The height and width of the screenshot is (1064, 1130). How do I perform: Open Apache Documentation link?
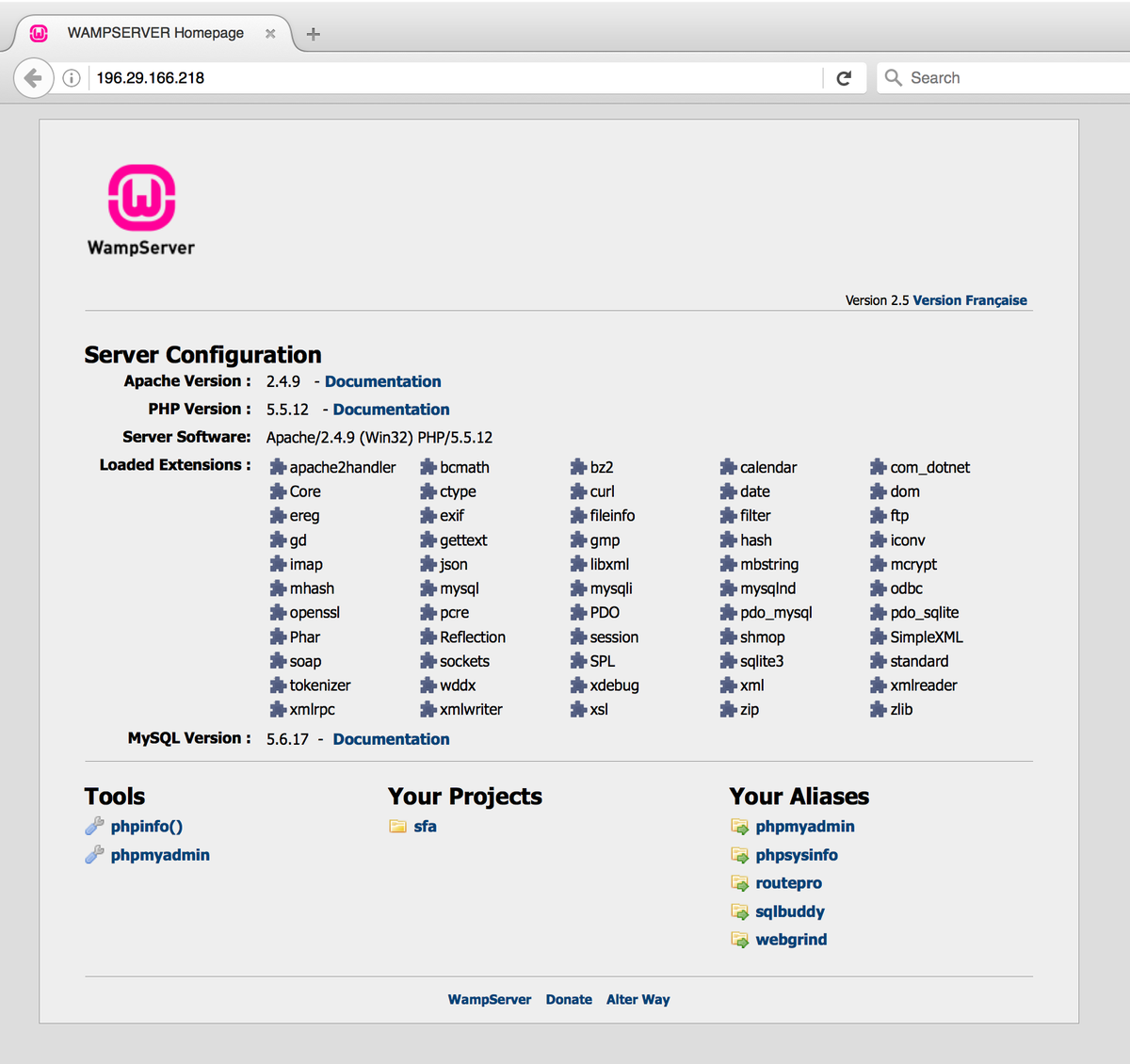tap(382, 381)
